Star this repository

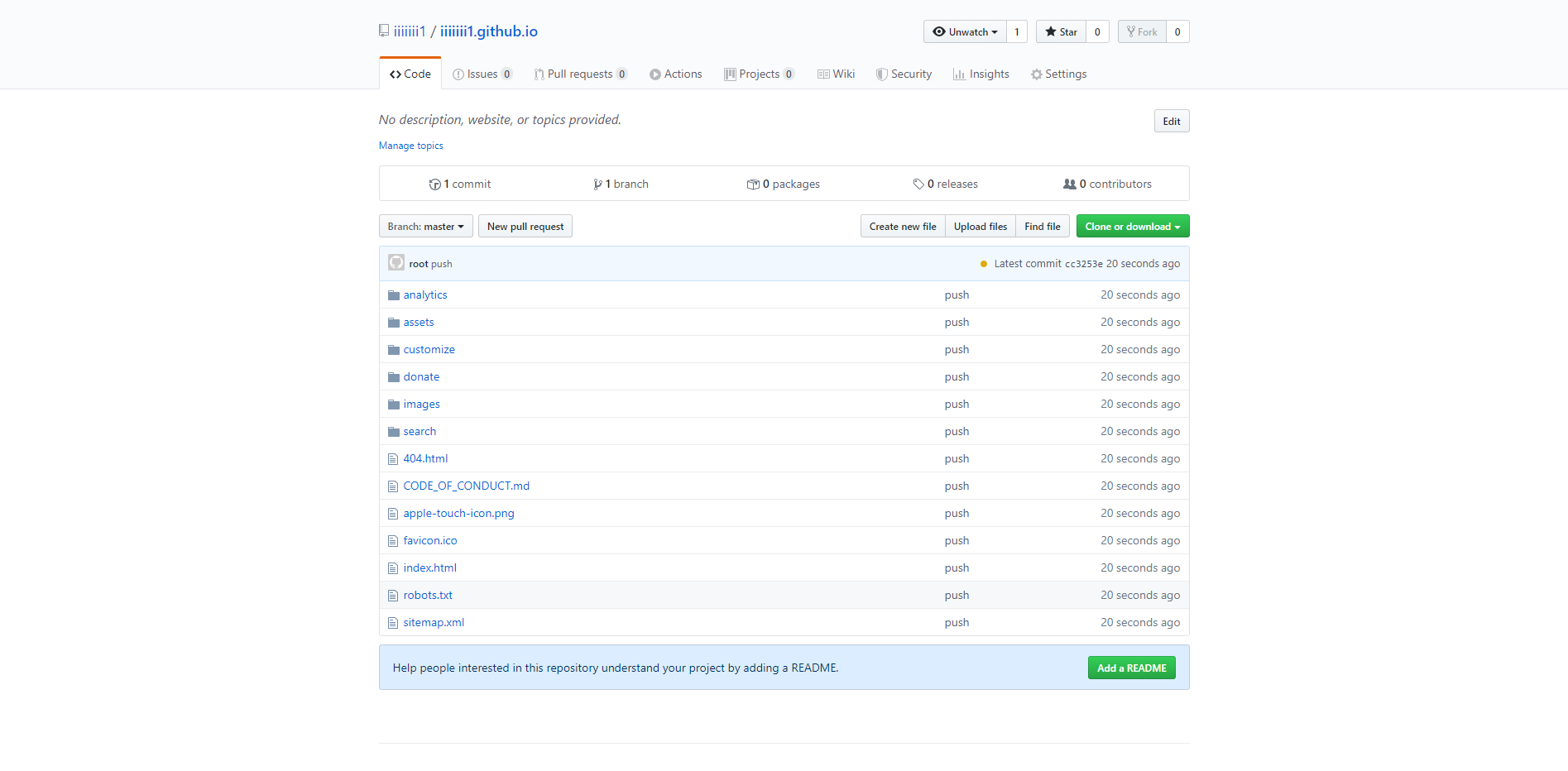point(1061,31)
